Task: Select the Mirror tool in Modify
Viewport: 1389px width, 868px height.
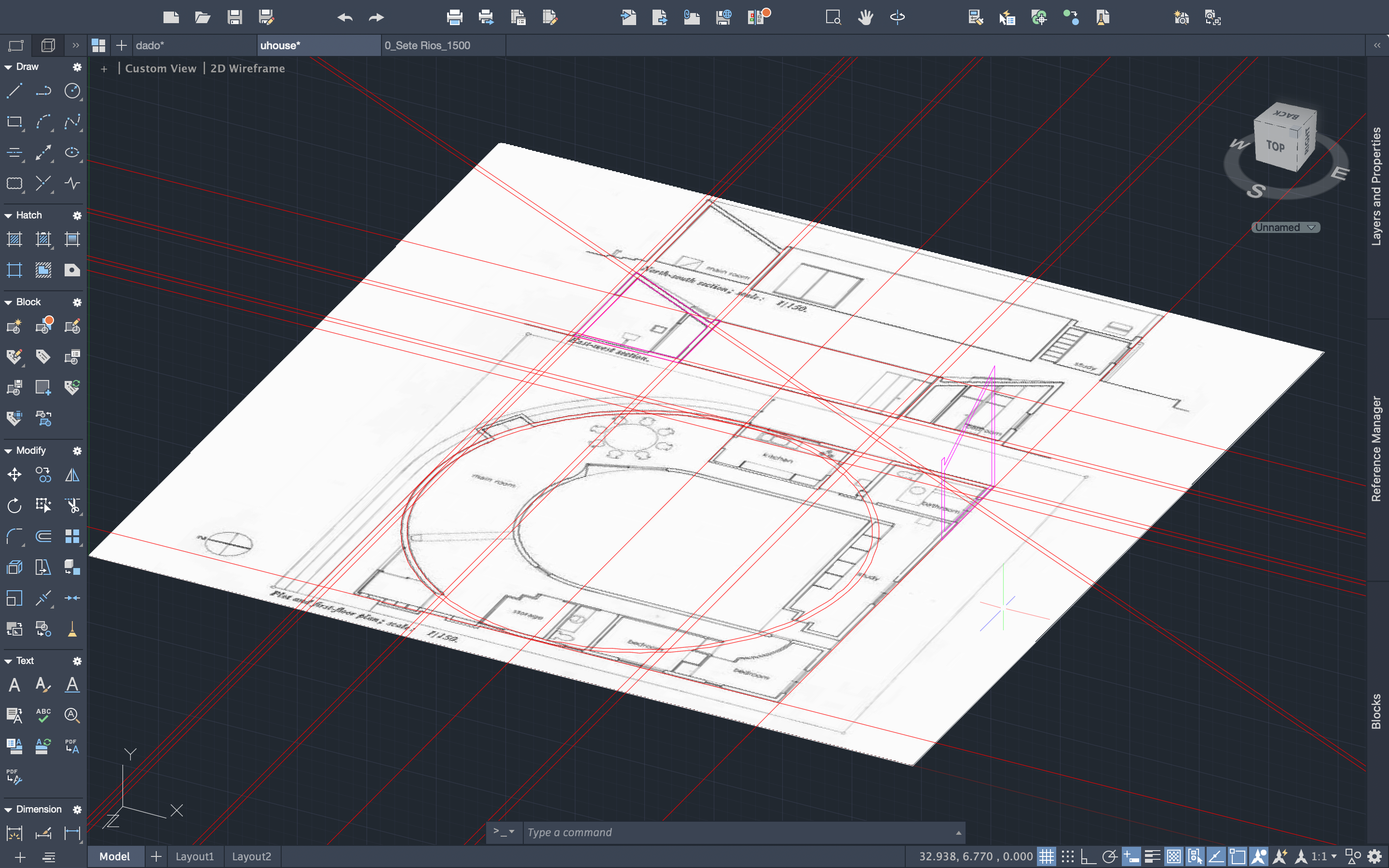Action: pyautogui.click(x=72, y=475)
